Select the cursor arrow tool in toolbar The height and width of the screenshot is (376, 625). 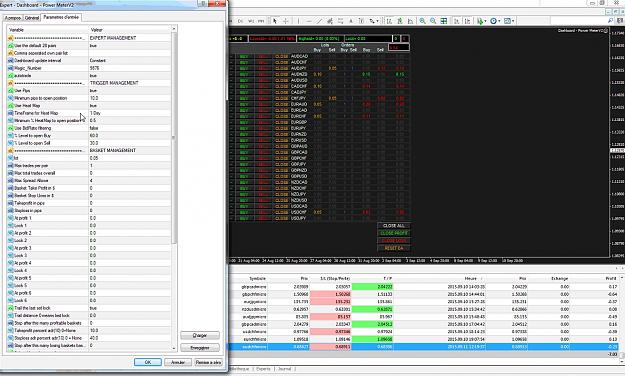tap(275, 21)
